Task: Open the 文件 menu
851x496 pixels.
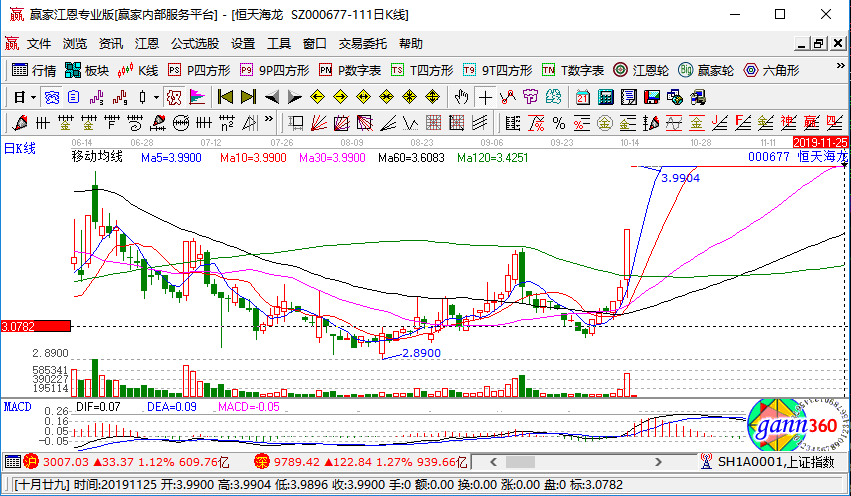Action: click(39, 44)
